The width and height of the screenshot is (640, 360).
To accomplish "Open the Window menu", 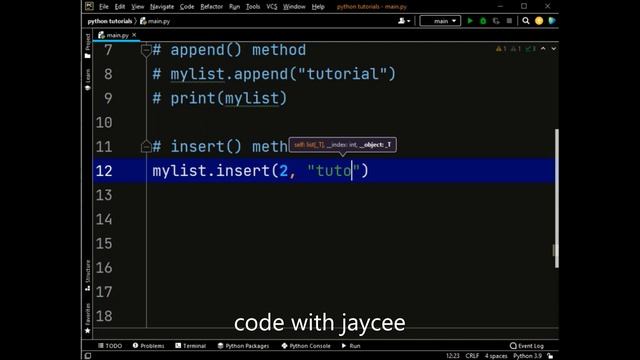I will [x=294, y=7].
